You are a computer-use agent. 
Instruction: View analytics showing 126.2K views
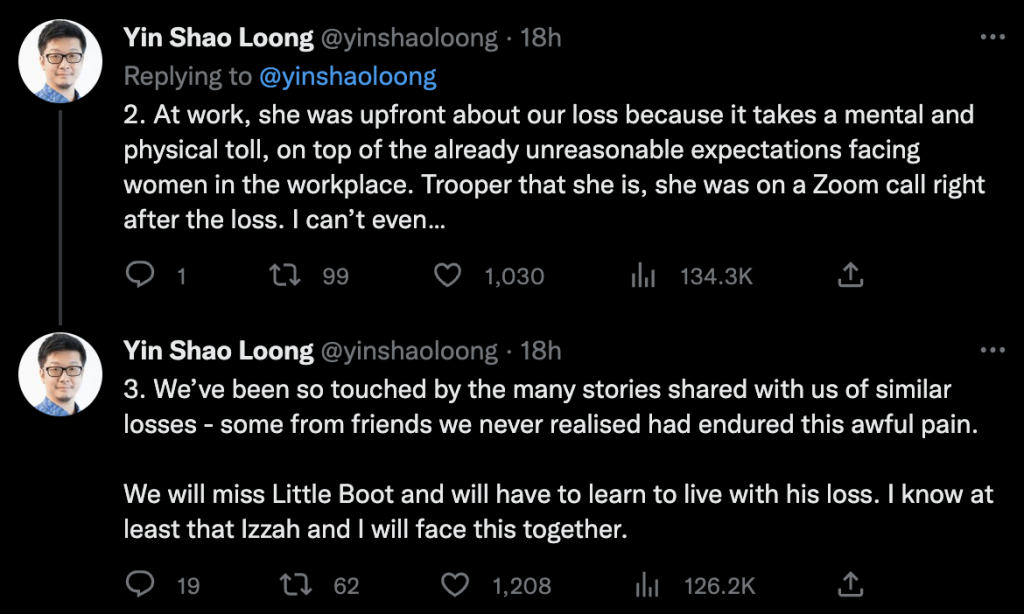tap(646, 584)
